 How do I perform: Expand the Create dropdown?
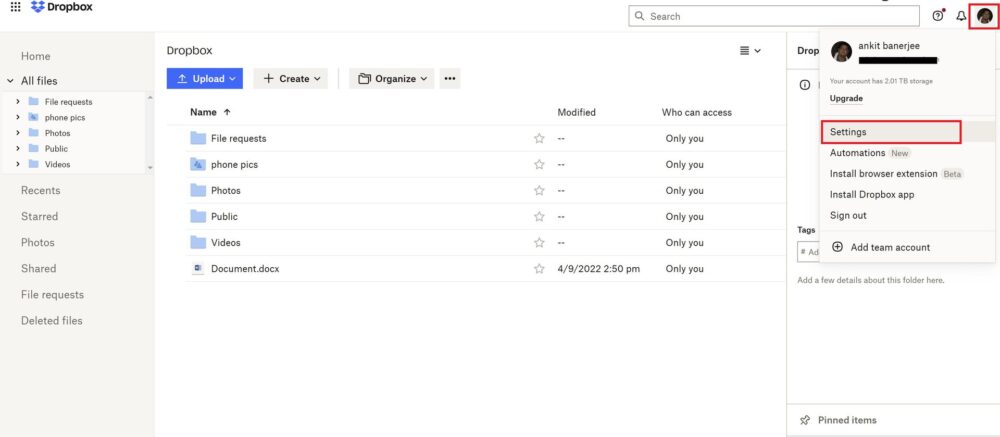coord(292,79)
